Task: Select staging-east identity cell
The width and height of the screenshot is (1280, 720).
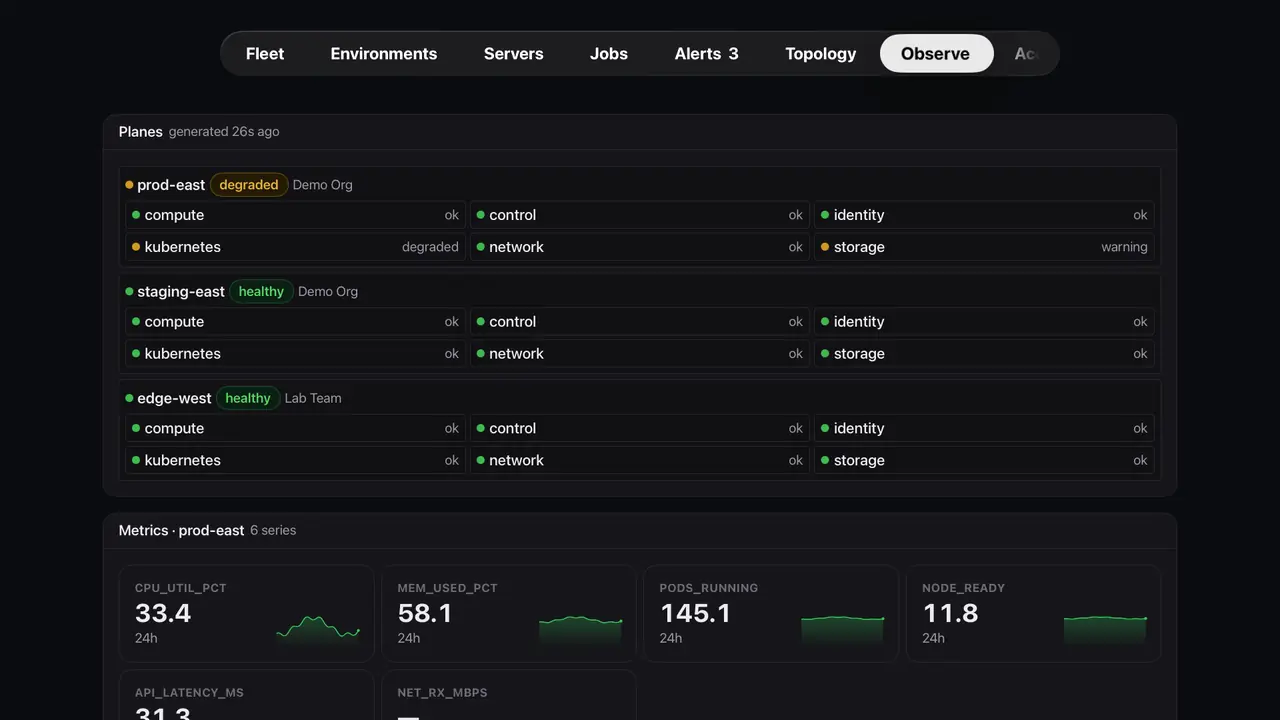Action: coord(984,322)
